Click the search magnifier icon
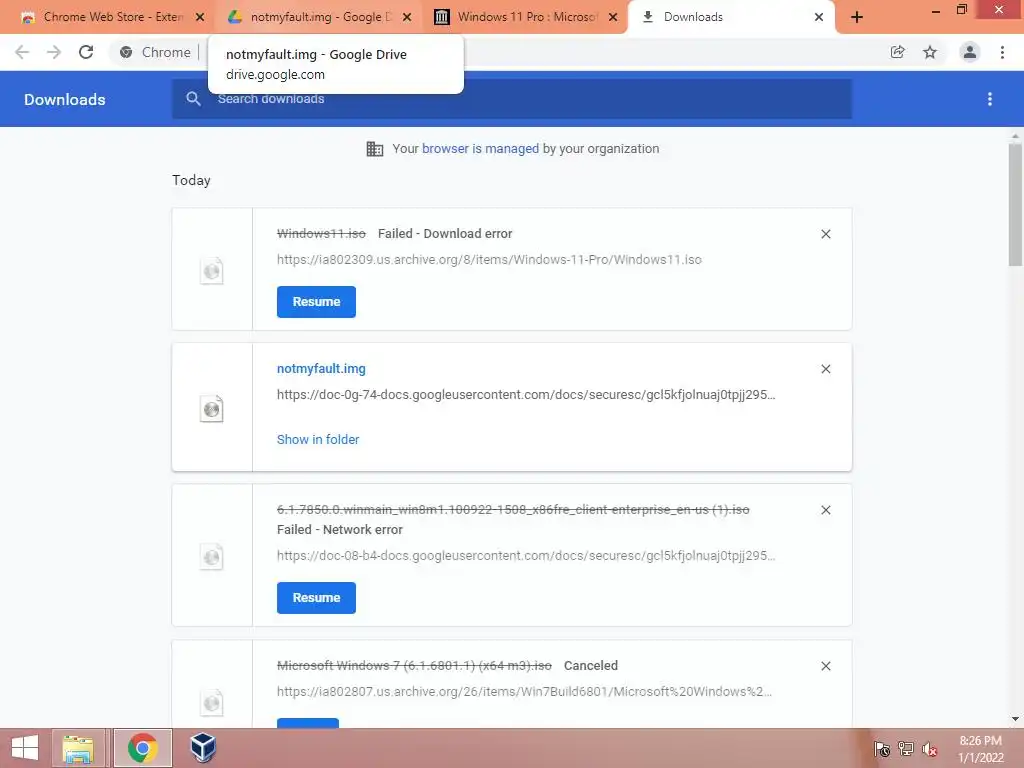Screen dimensions: 1024x768 pos(193,99)
